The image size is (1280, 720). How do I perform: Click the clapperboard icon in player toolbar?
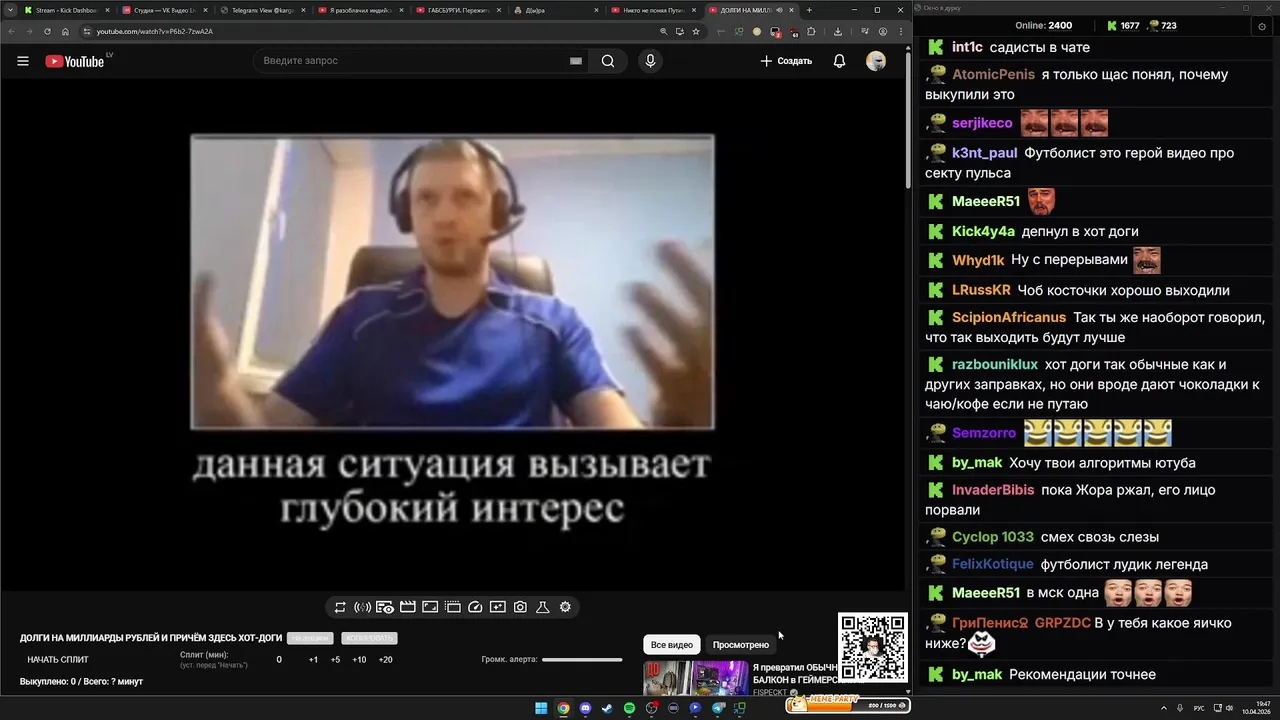(407, 607)
